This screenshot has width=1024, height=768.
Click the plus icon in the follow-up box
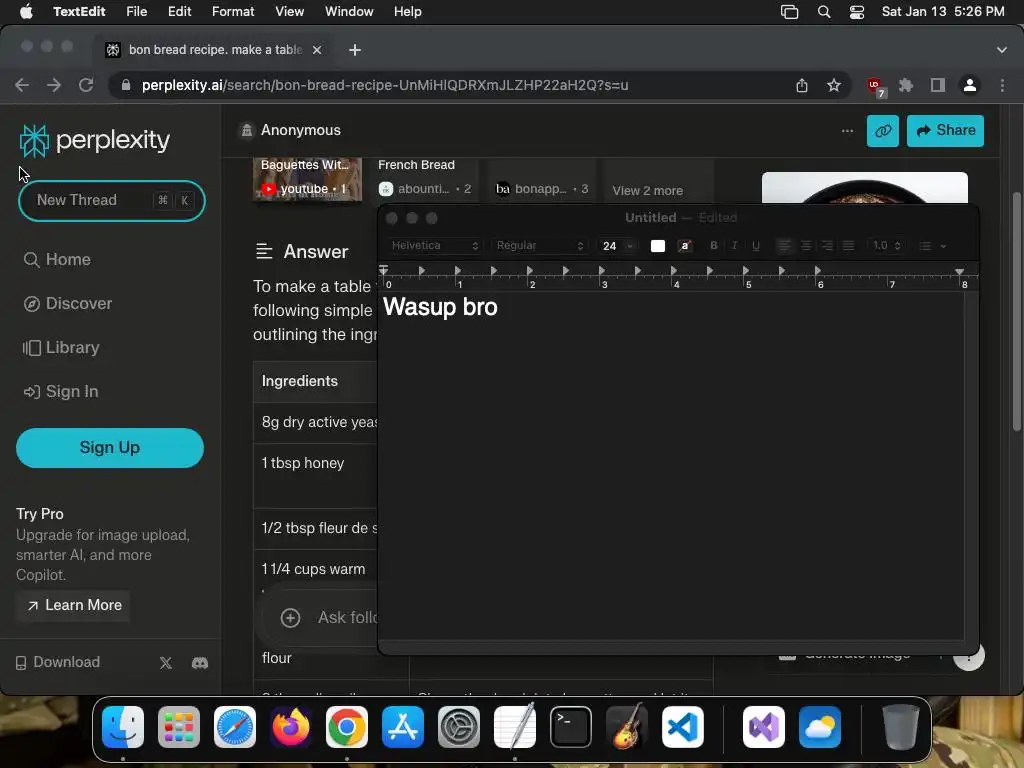coord(290,617)
